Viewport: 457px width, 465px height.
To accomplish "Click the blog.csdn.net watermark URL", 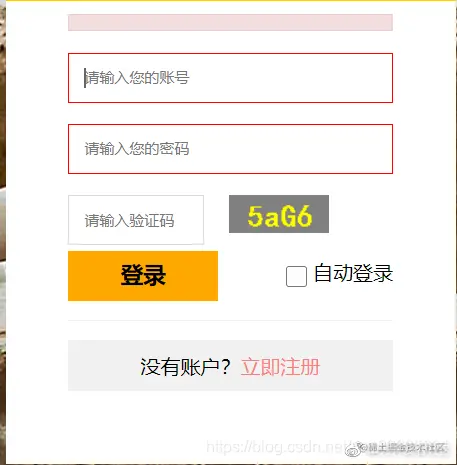I will (x=277, y=447).
